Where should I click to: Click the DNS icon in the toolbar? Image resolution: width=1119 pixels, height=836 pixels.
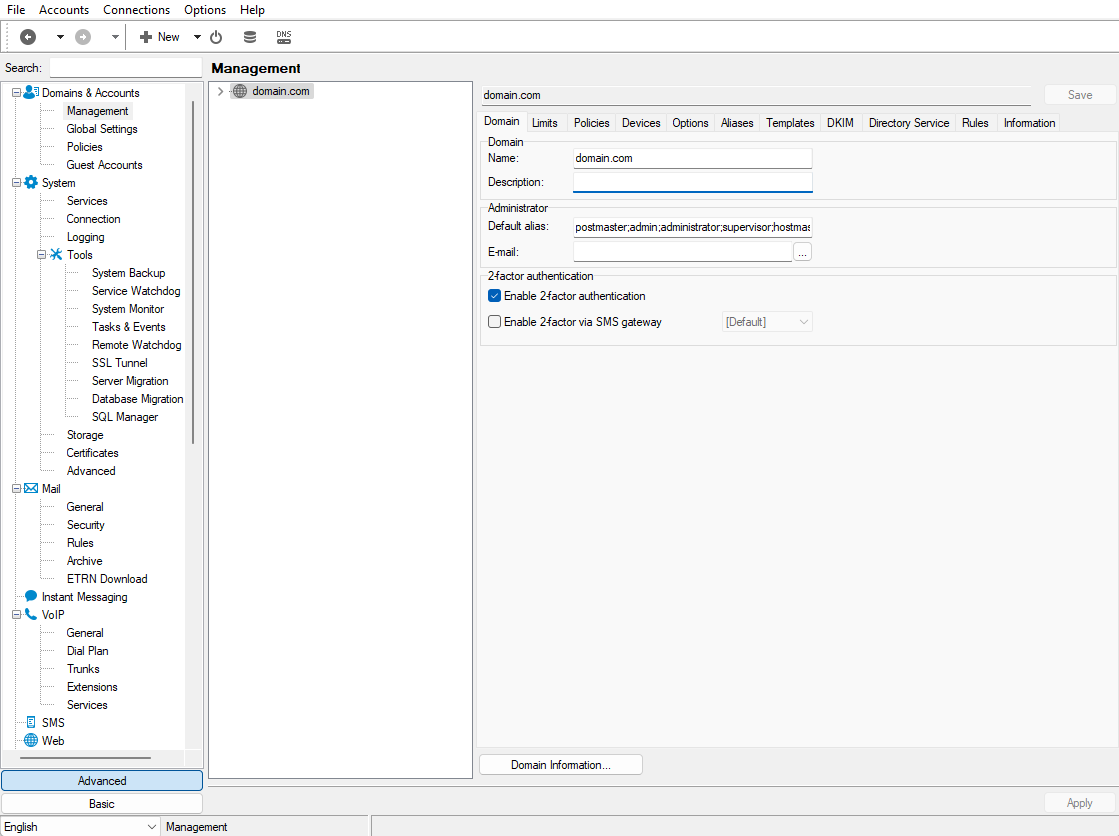[284, 37]
